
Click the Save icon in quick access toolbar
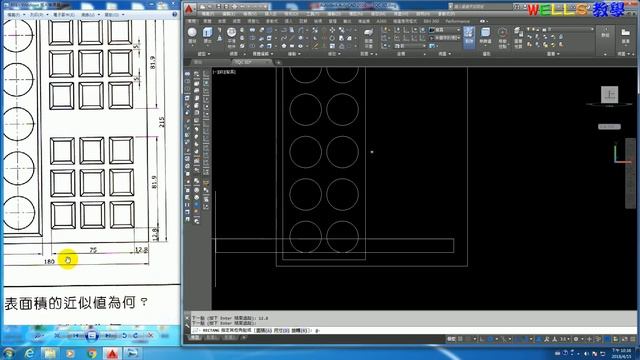(x=219, y=7)
